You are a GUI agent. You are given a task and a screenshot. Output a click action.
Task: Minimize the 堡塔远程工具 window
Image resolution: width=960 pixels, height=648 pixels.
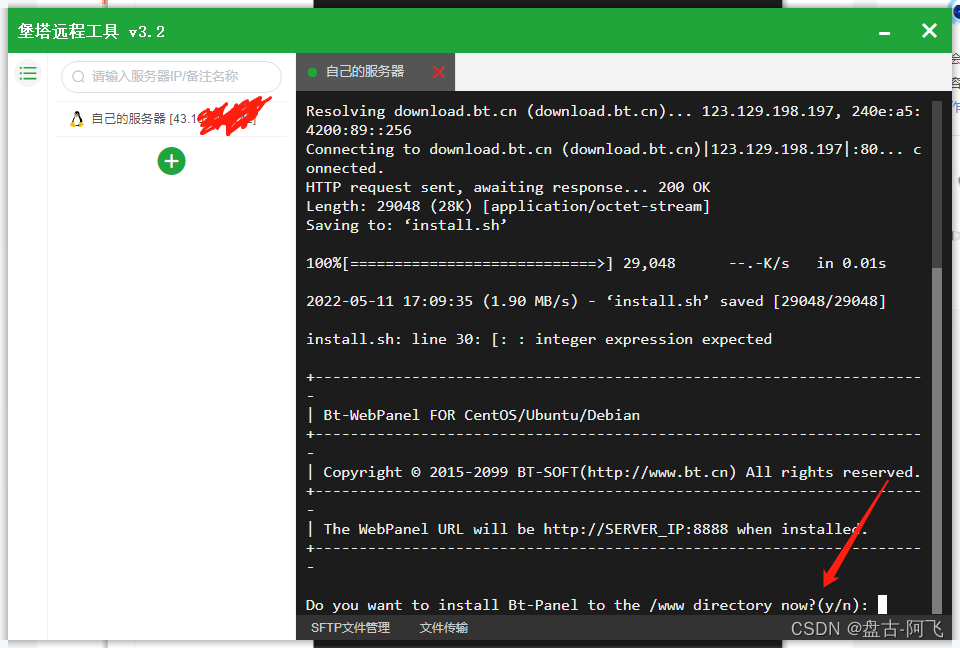[x=885, y=32]
